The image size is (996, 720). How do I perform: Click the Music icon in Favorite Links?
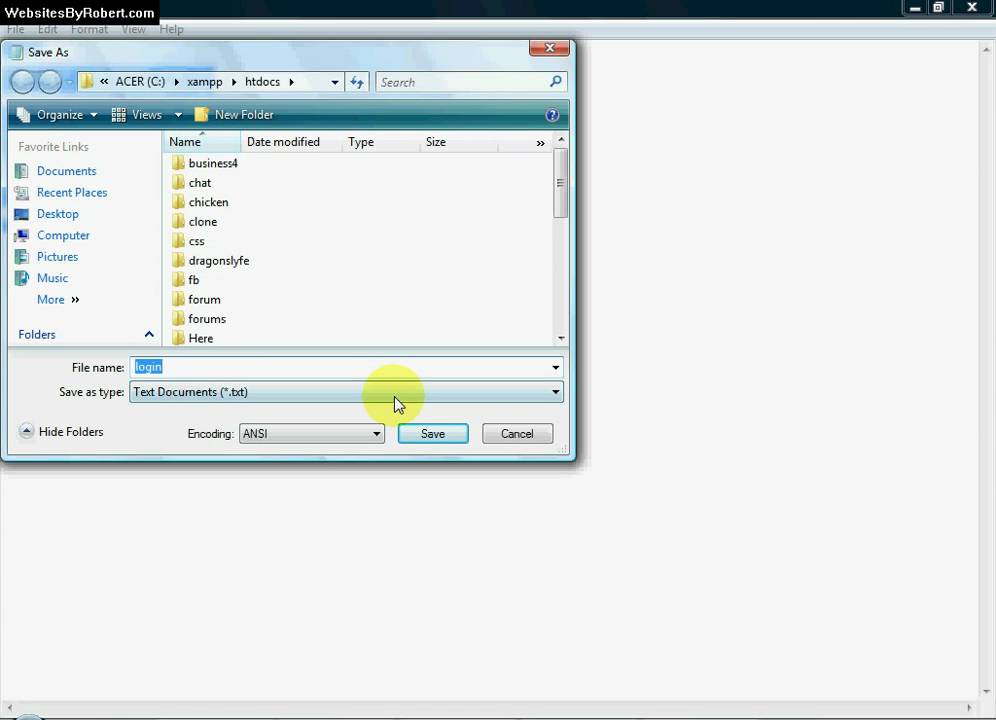point(22,278)
